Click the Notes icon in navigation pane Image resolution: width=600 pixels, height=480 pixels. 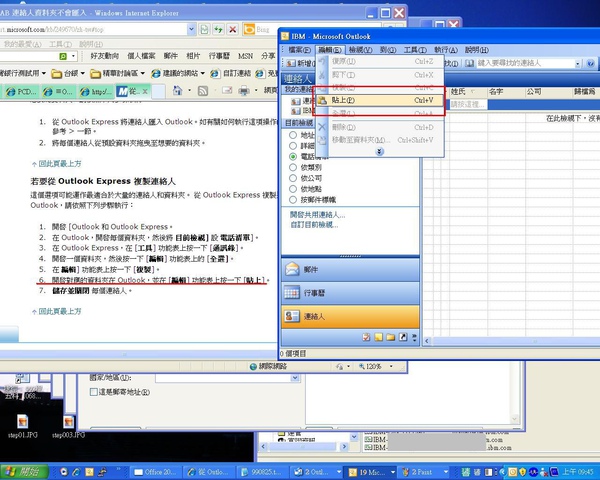pos(378,337)
